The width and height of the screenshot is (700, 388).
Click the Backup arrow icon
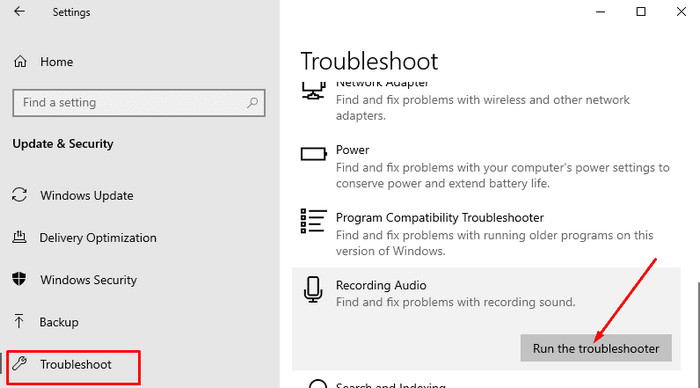[x=19, y=321]
